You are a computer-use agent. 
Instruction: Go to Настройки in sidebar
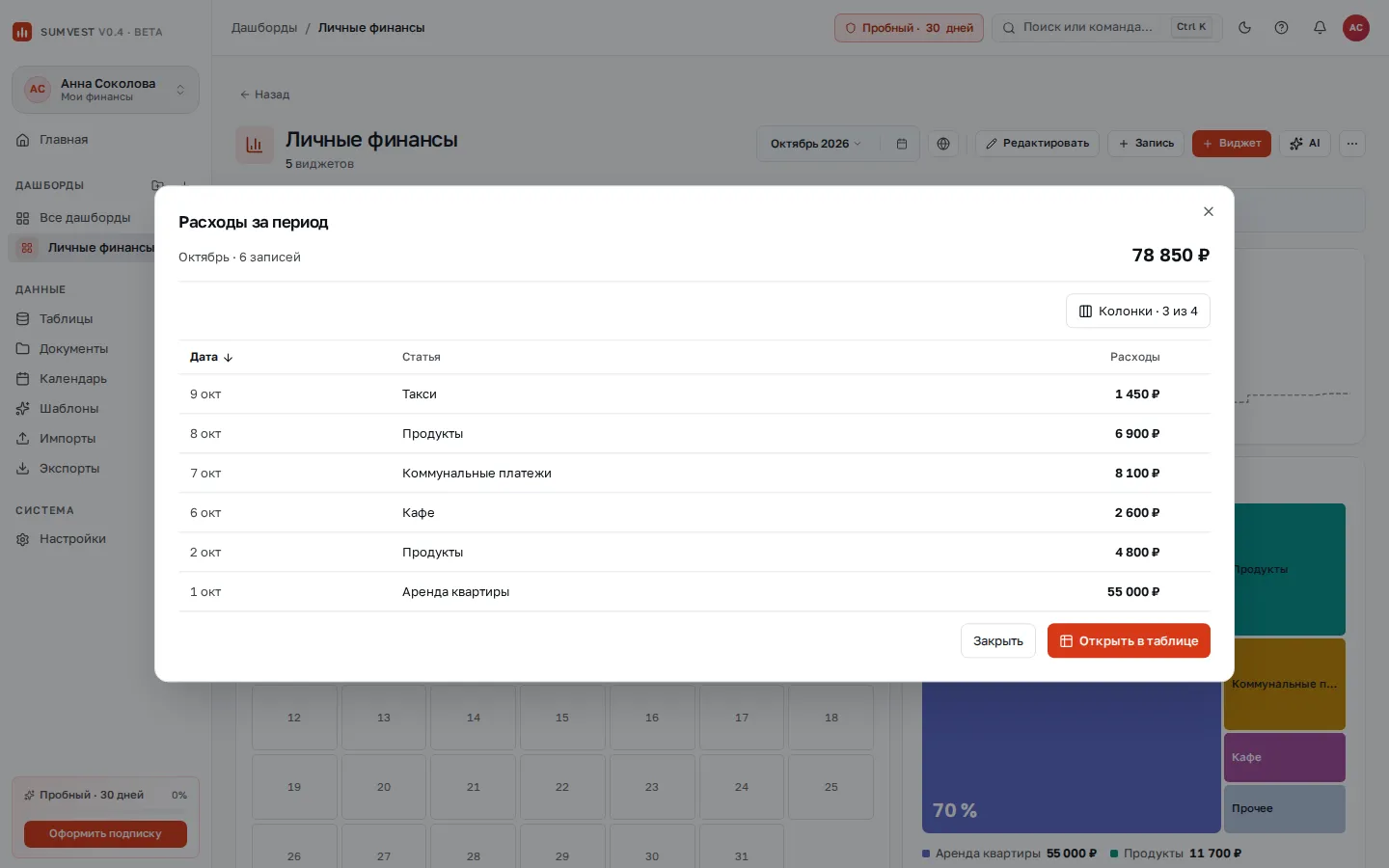72,539
